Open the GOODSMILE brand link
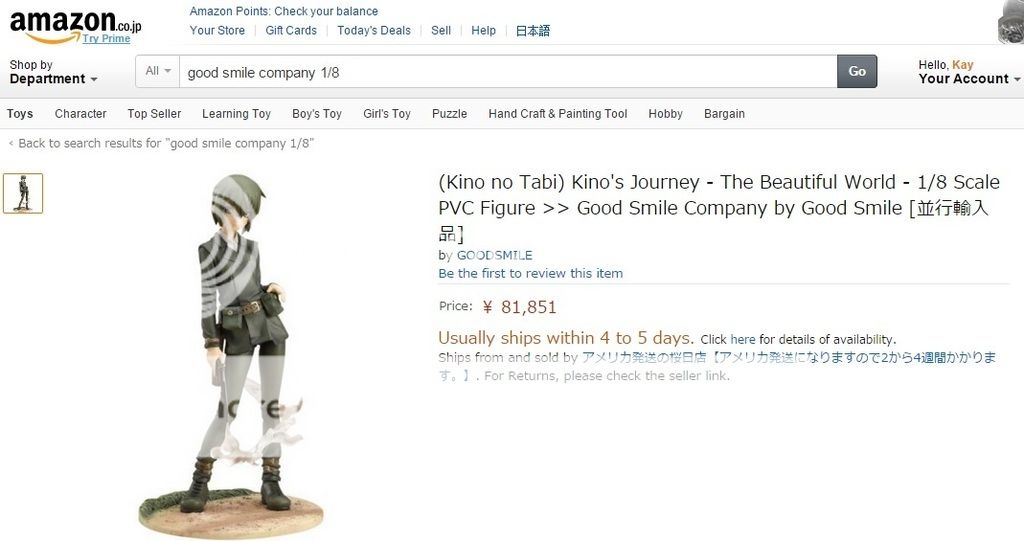The image size is (1024, 541). (494, 255)
